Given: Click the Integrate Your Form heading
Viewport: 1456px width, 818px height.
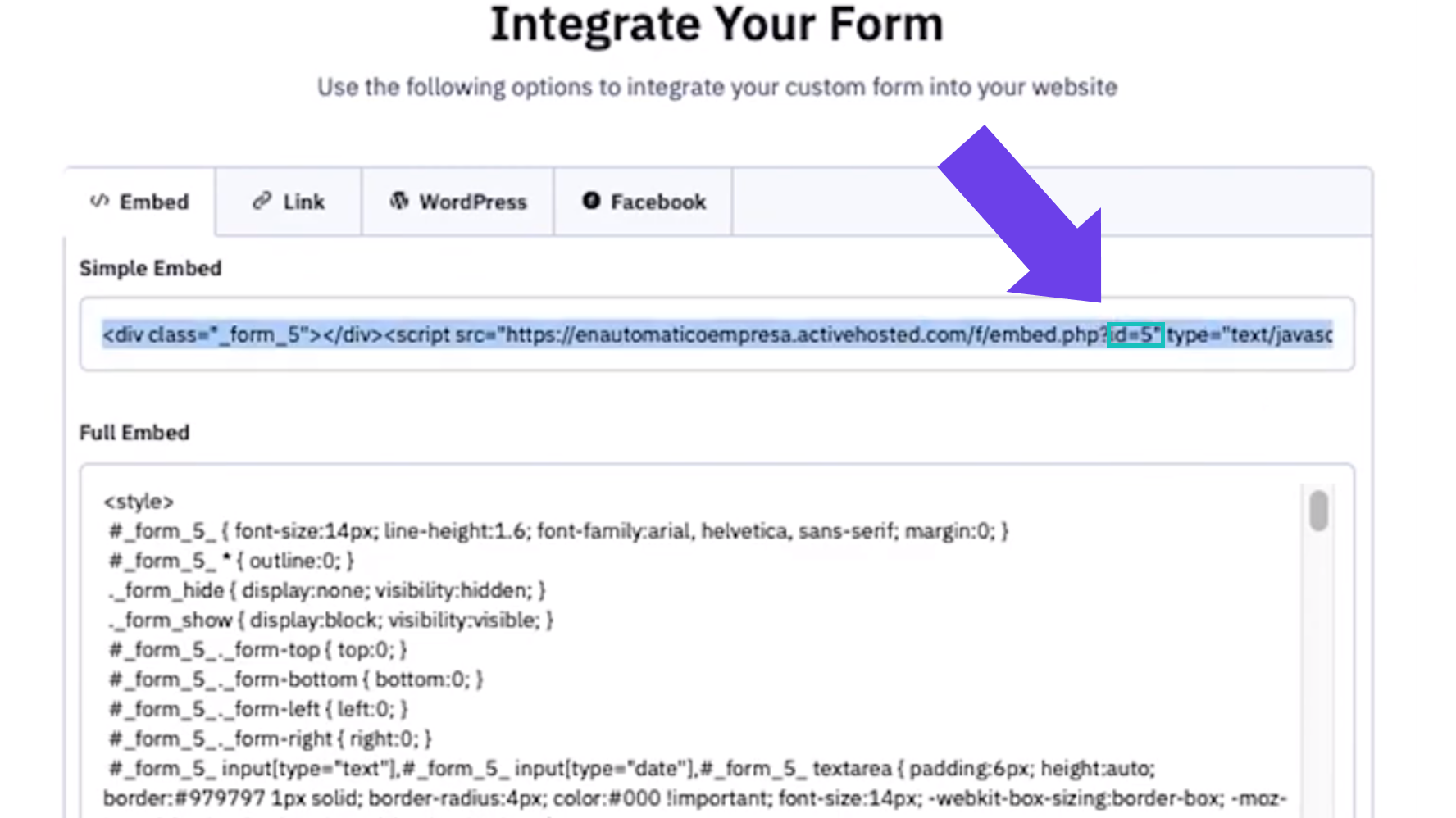Looking at the screenshot, I should [x=717, y=25].
